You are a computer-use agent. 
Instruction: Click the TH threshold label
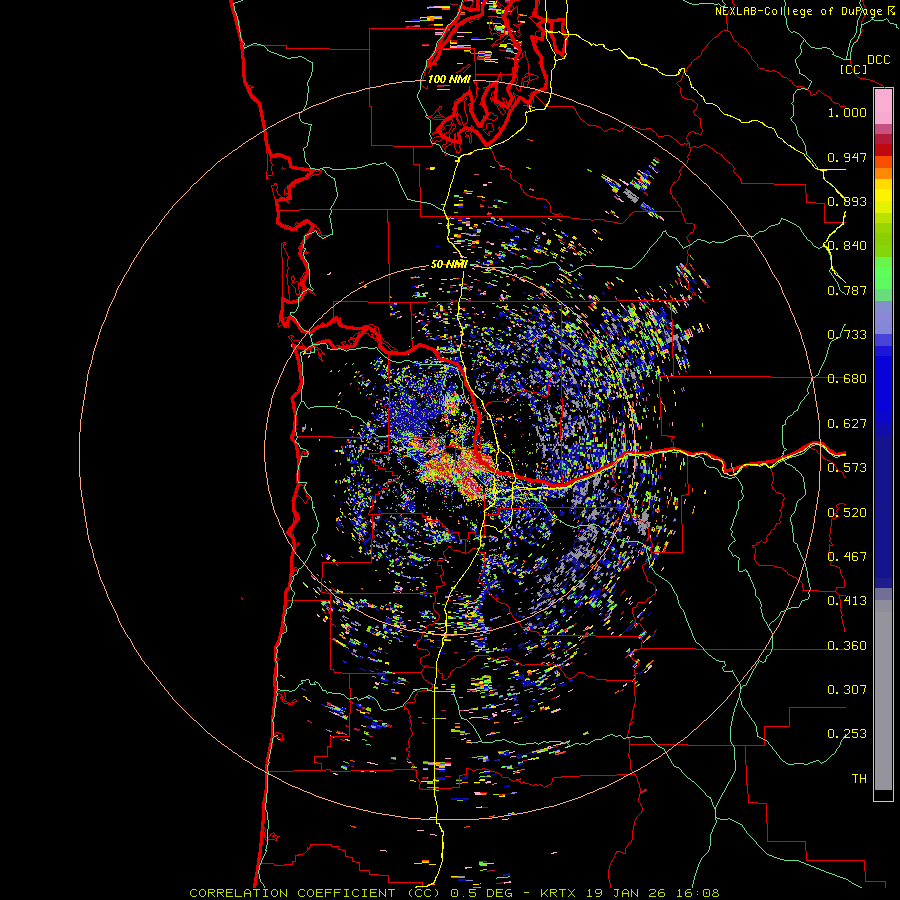click(859, 779)
